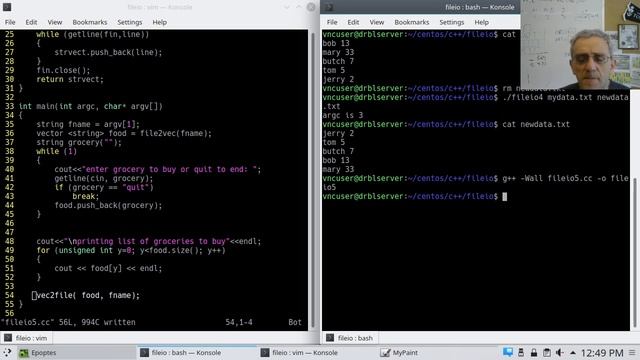Click 'getline(cin, grocery);' line in vim
This screenshot has height=360, width=640.
tap(104, 178)
